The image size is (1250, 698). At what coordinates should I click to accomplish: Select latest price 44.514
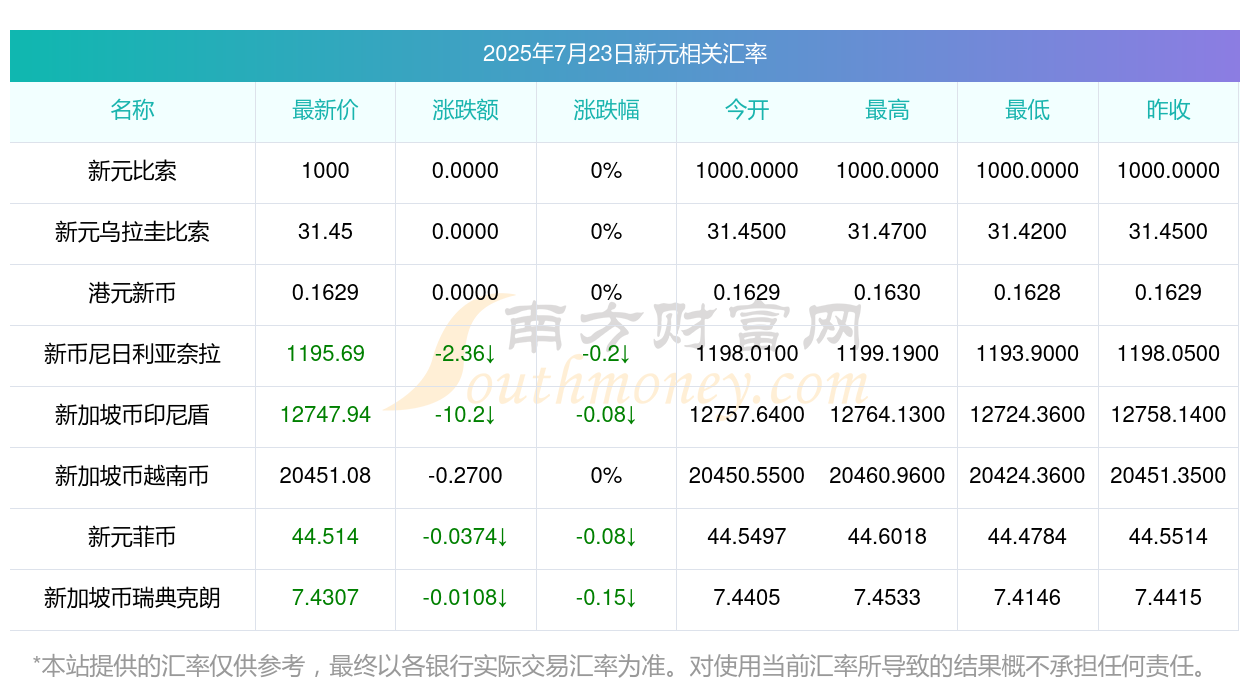click(x=325, y=537)
